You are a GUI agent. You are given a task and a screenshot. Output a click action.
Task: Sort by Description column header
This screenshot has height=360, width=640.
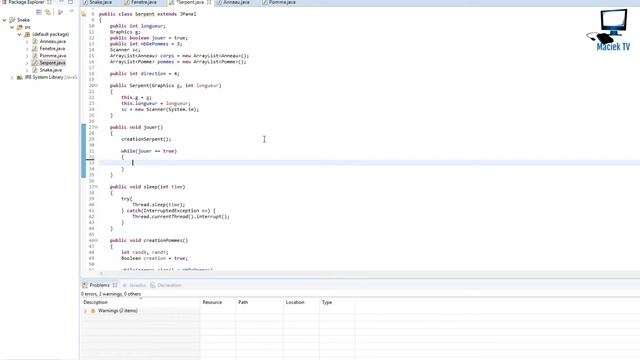click(140, 302)
